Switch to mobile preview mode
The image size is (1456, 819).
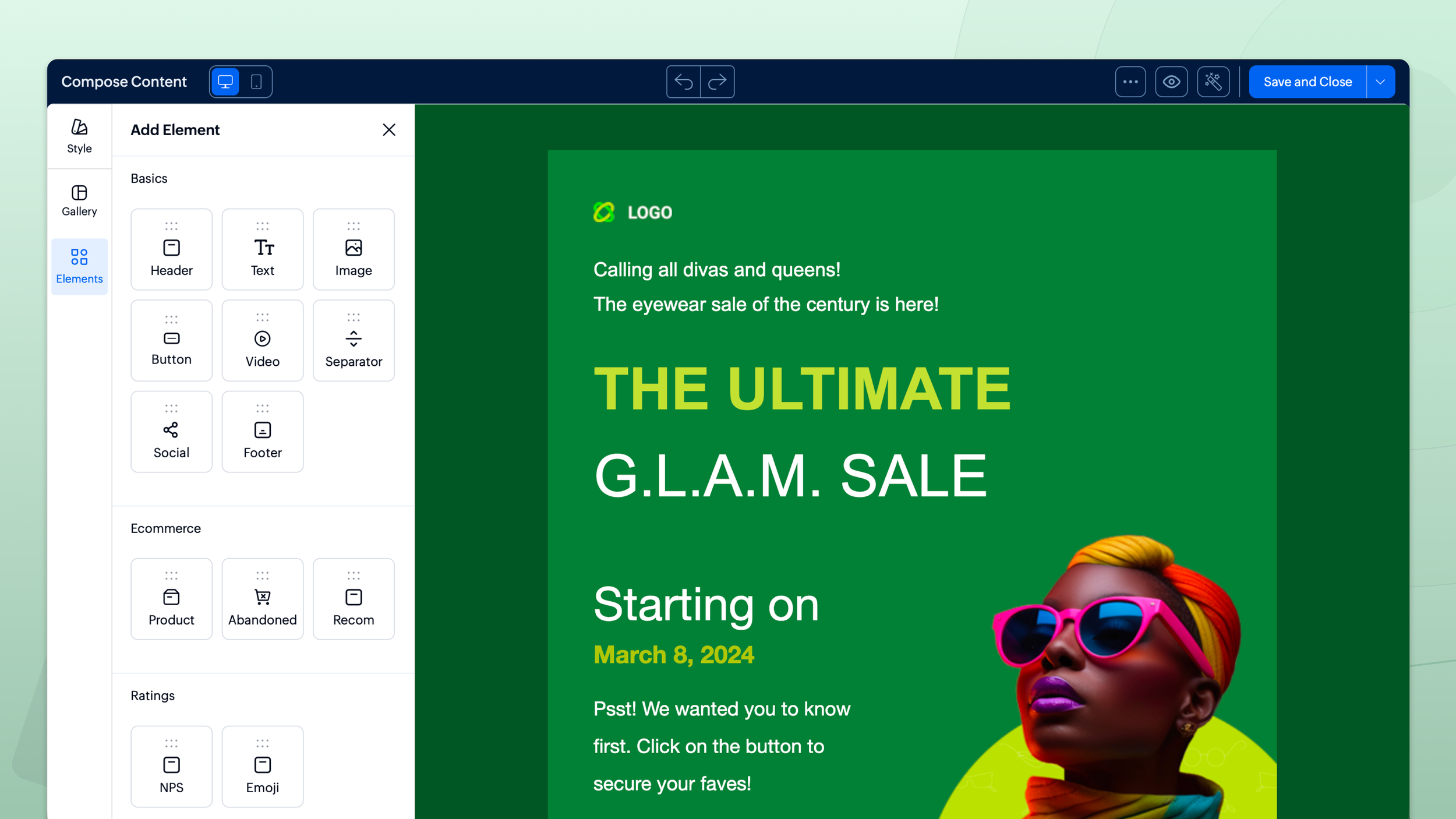point(256,82)
